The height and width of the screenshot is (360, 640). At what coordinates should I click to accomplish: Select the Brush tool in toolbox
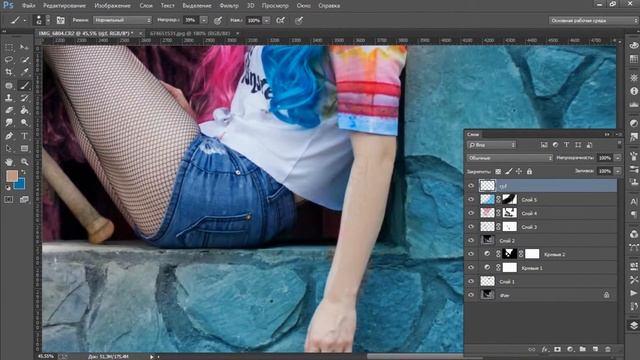pos(24,86)
